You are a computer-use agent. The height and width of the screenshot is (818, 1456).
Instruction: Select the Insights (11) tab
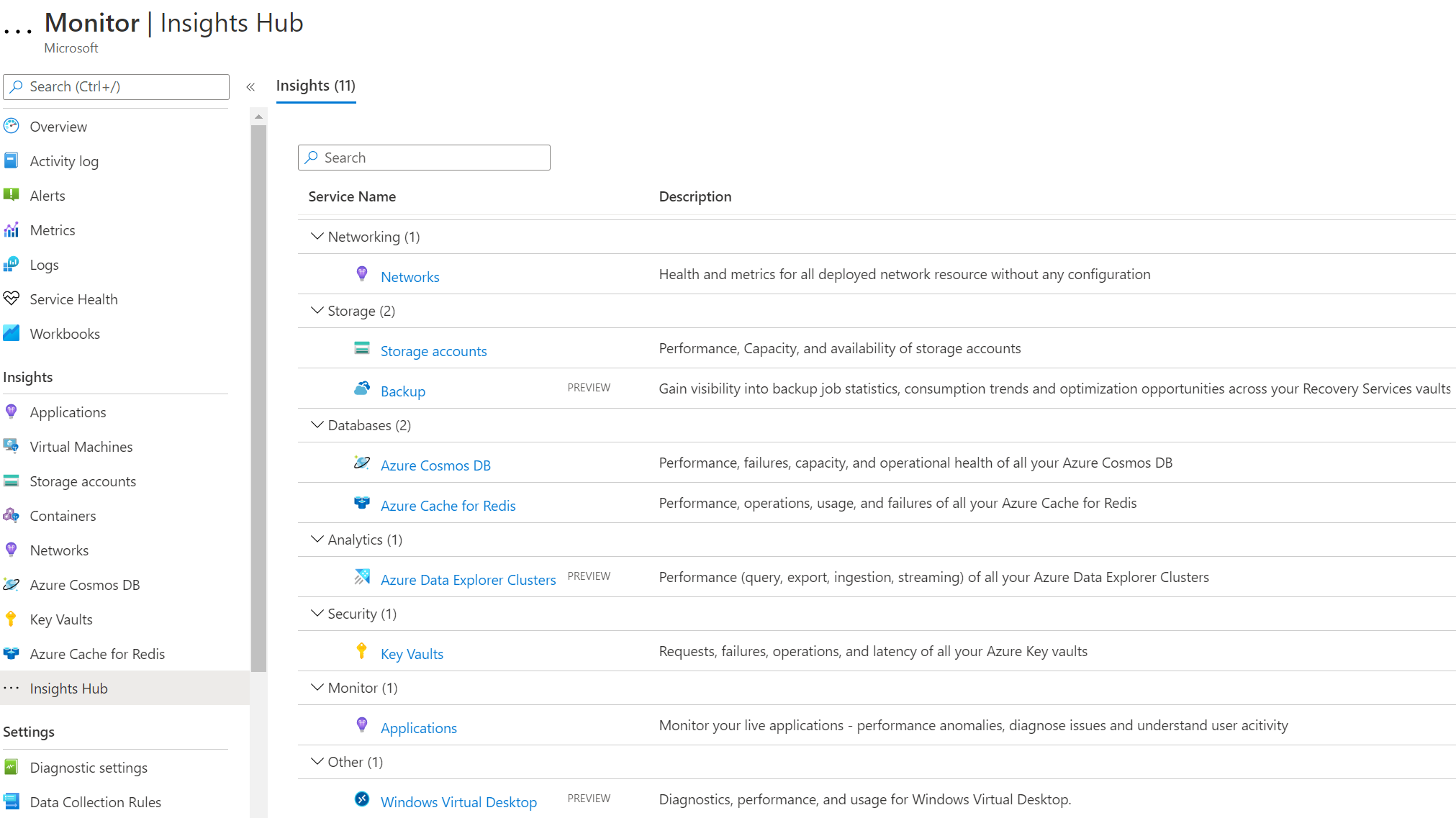point(316,86)
